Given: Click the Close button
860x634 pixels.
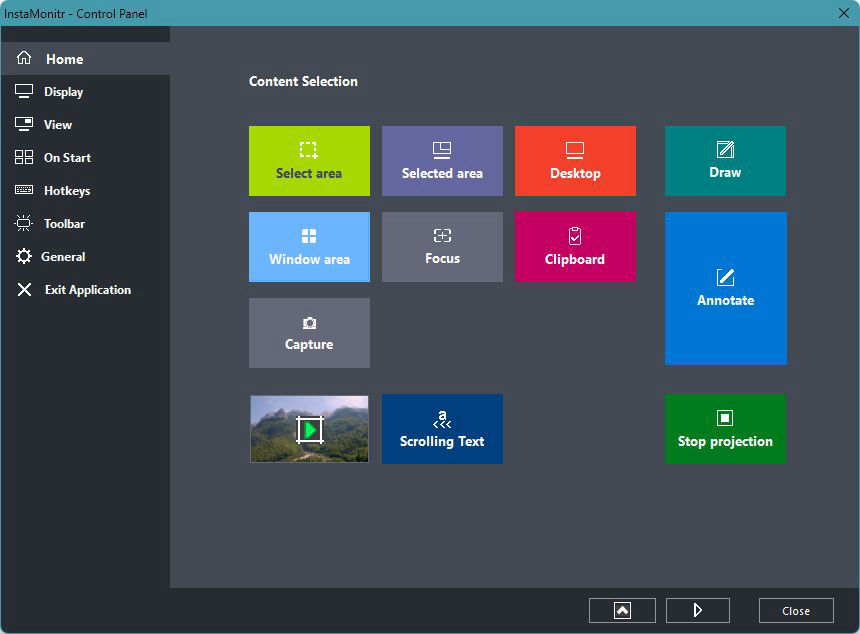Looking at the screenshot, I should coord(796,610).
